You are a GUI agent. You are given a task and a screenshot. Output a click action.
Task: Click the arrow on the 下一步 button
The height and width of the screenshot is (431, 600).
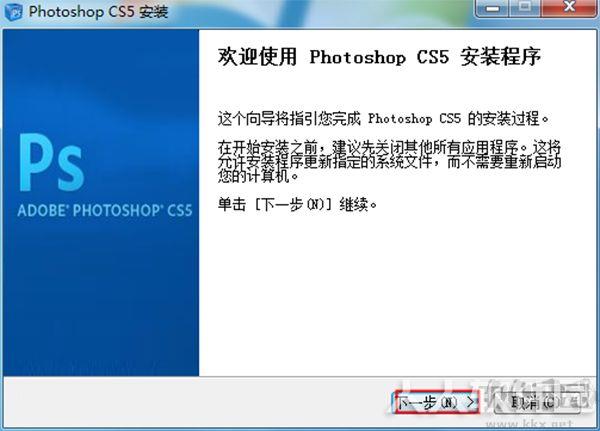[471, 402]
